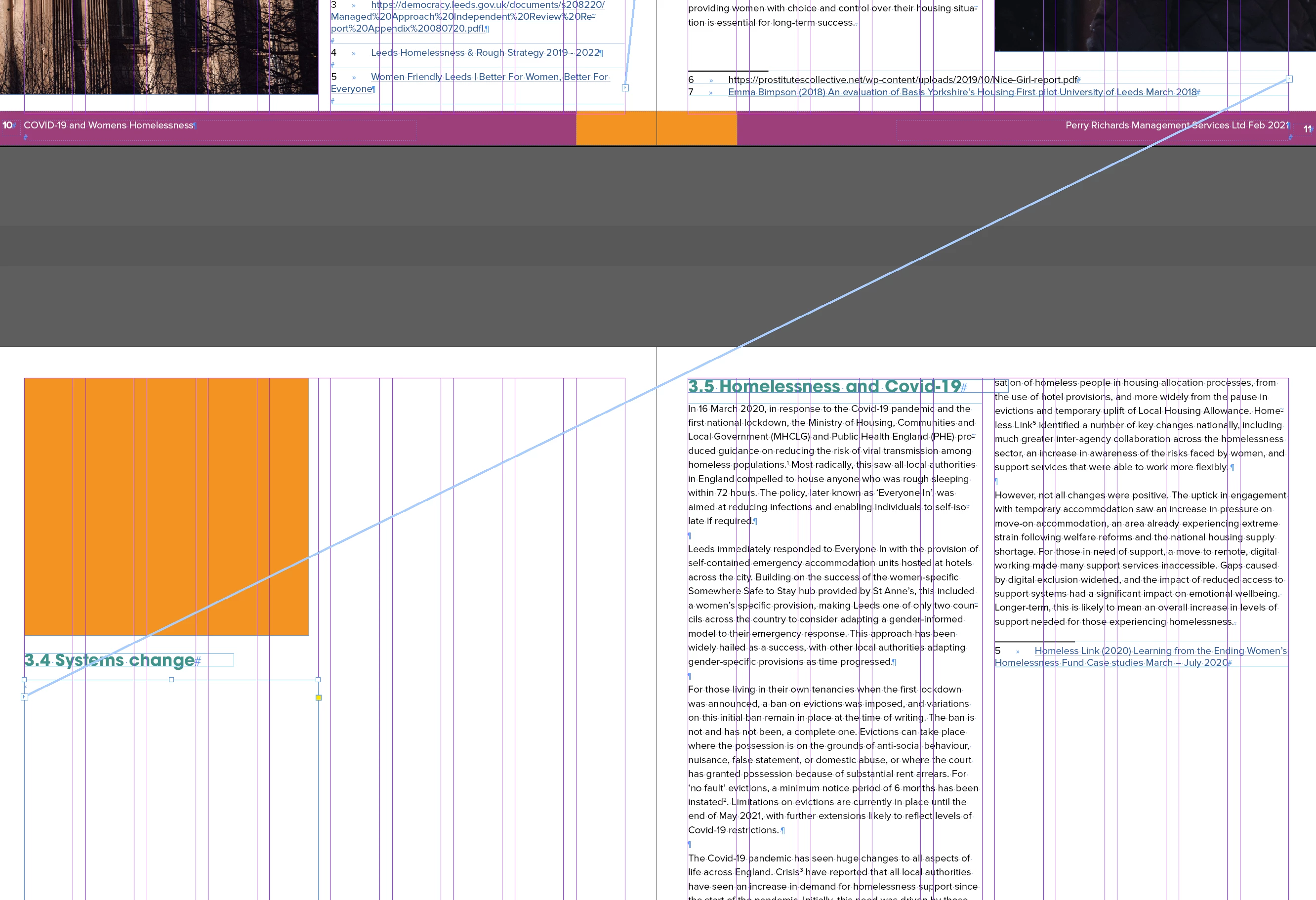Viewport: 1316px width, 900px height.
Task: Click the yellow live corner square handle
Action: (318, 698)
